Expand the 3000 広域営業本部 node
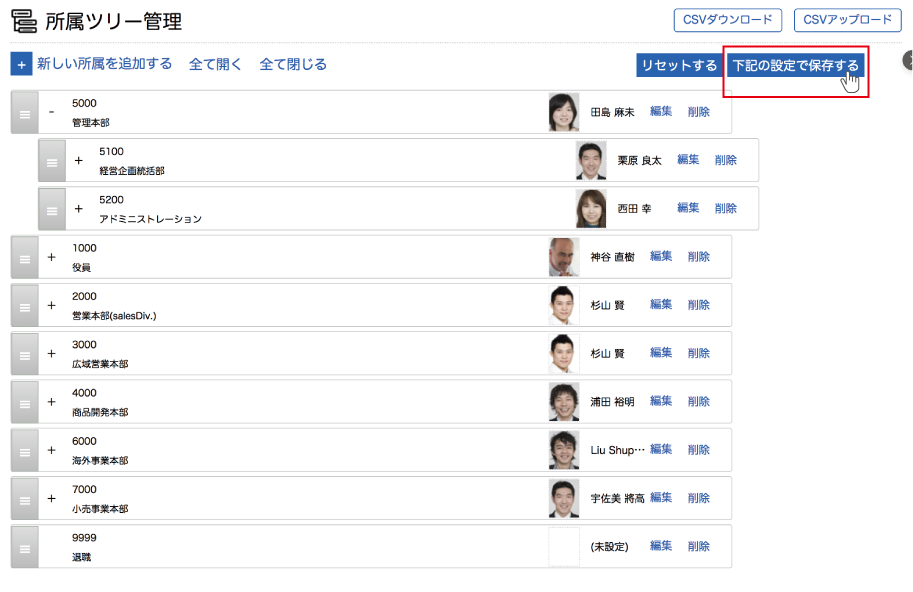This screenshot has height=592, width=913. (52, 353)
